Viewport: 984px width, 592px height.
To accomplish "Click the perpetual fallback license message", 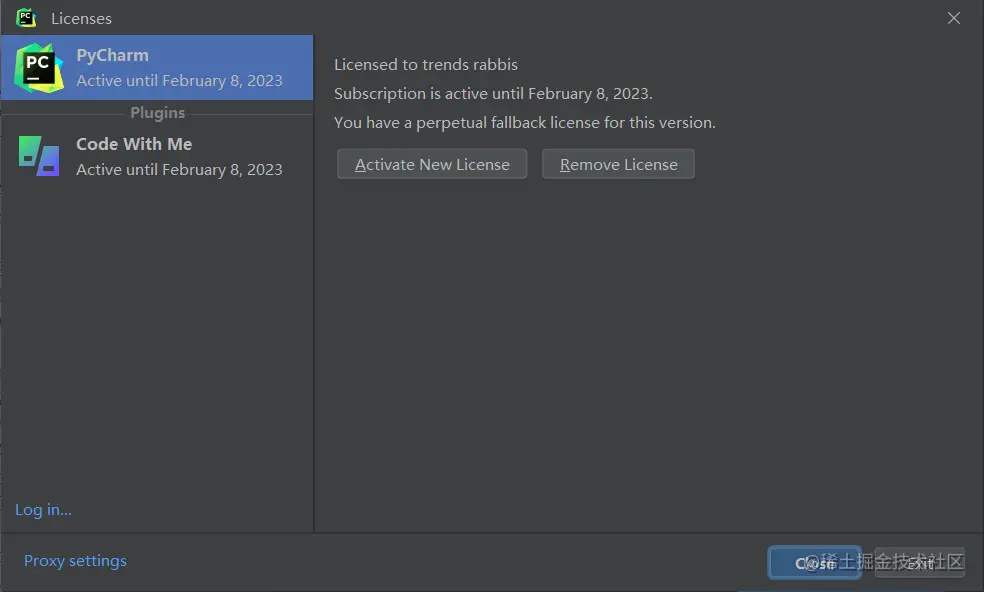I will click(x=525, y=122).
